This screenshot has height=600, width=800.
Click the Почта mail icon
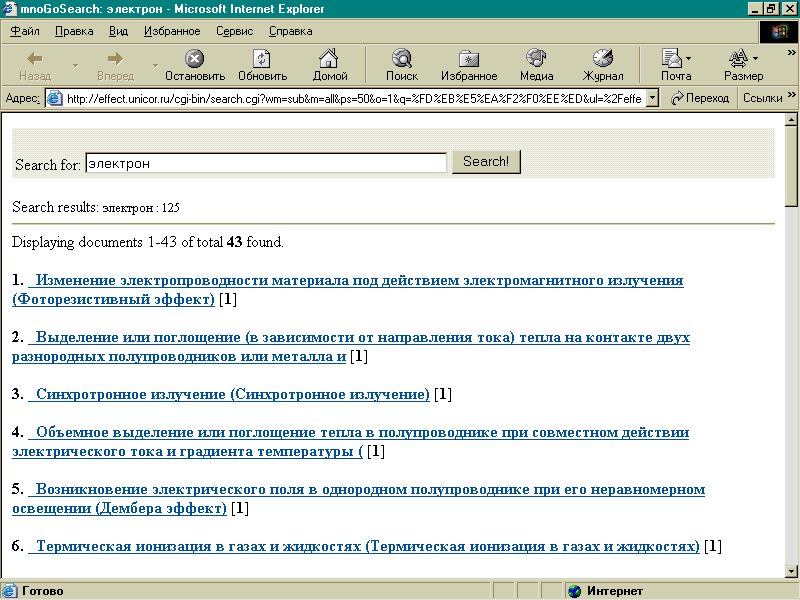(671, 58)
